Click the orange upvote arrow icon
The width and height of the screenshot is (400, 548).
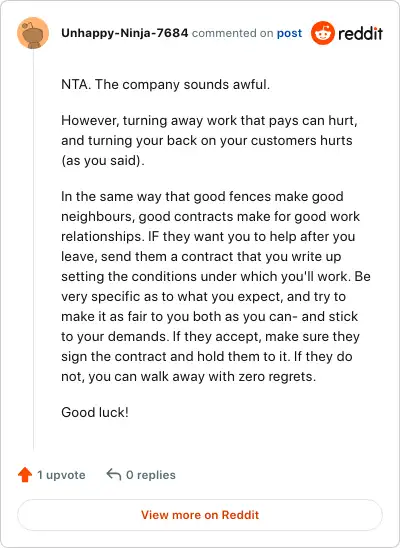25,475
